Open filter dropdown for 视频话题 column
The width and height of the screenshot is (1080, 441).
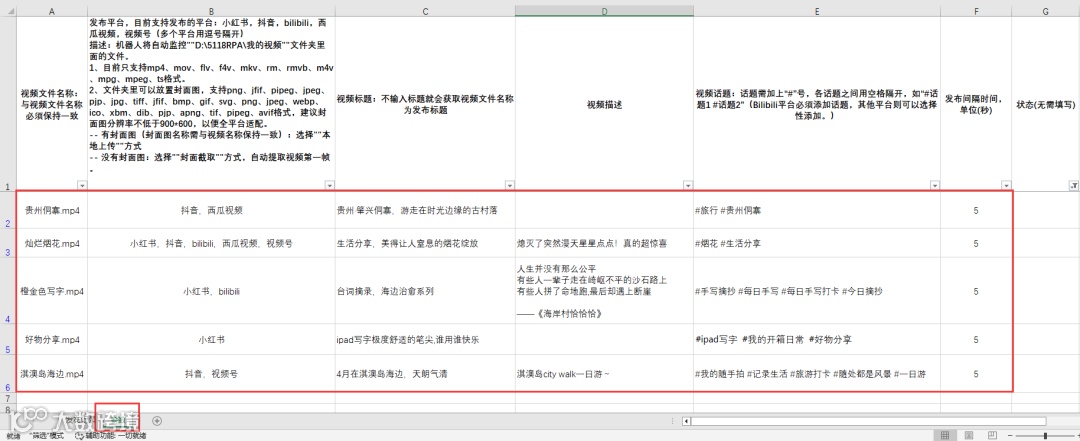coord(935,185)
